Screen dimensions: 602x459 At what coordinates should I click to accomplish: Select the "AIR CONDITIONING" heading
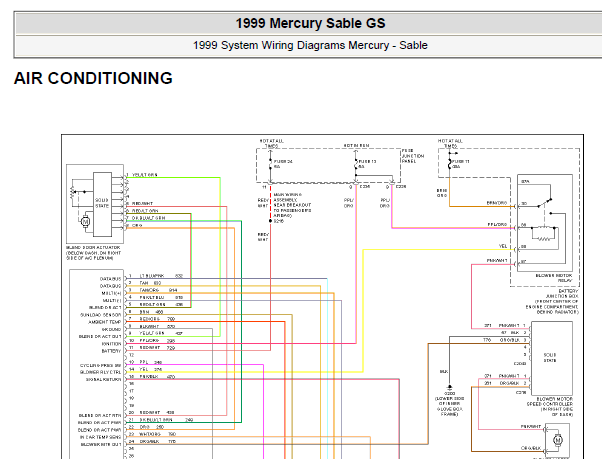click(x=93, y=78)
